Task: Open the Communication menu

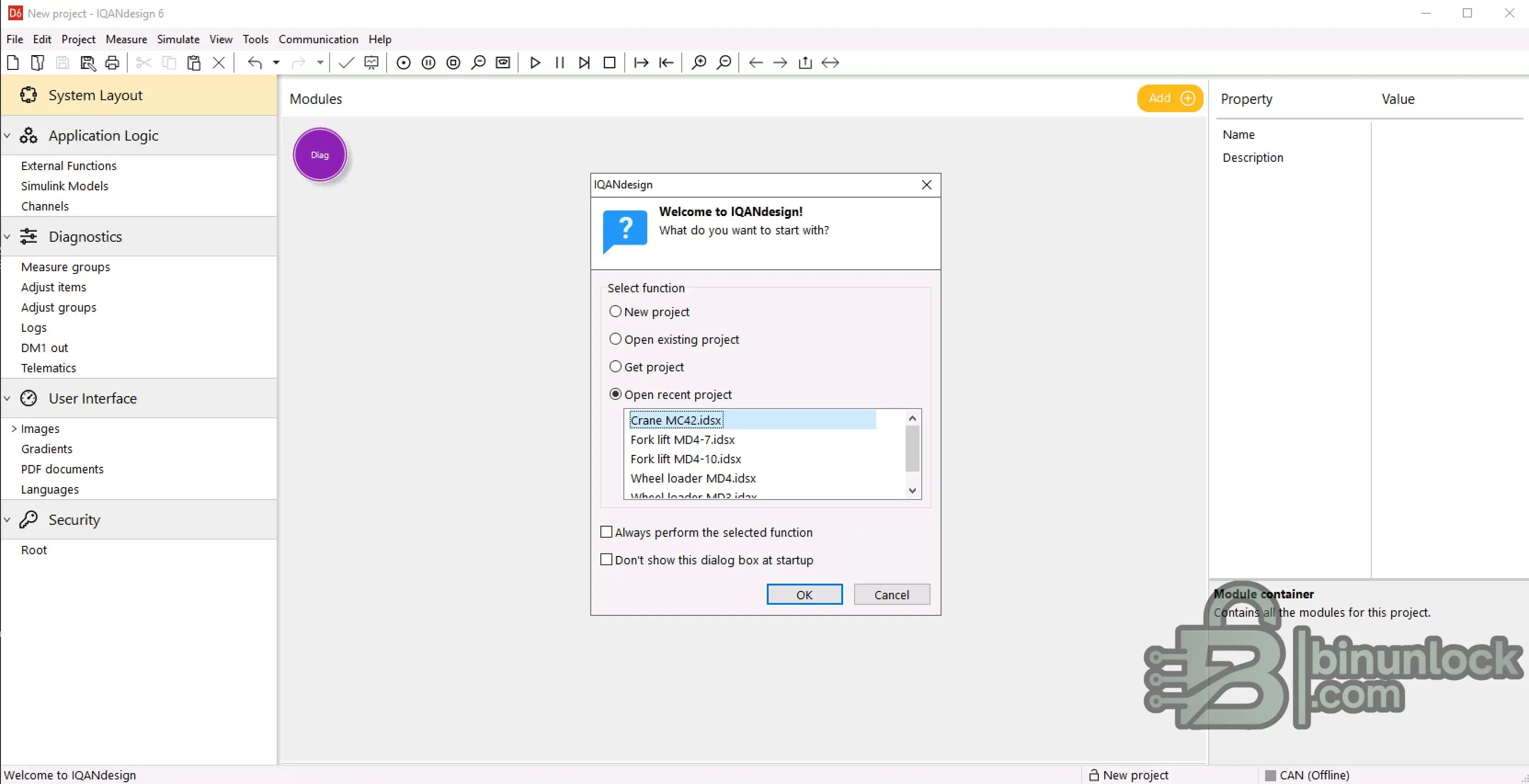Action: tap(318, 39)
